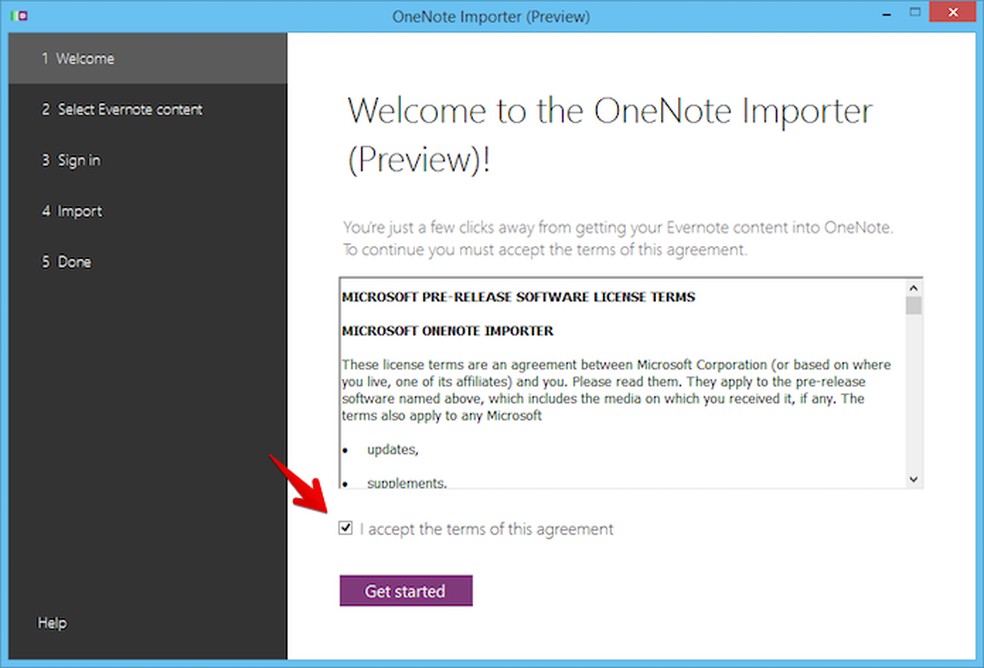Go to step 3 Sign in
This screenshot has width=984, height=668.
pos(148,160)
